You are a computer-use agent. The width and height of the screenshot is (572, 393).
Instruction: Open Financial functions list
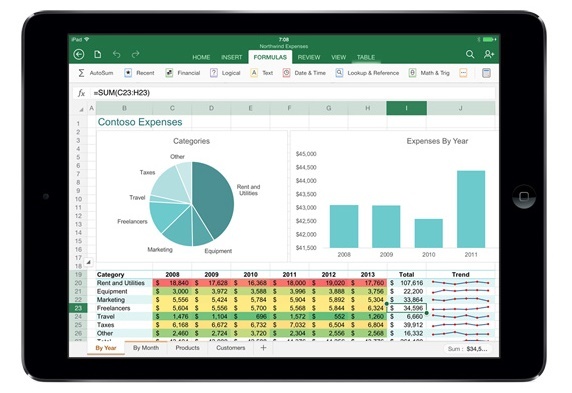pyautogui.click(x=183, y=73)
